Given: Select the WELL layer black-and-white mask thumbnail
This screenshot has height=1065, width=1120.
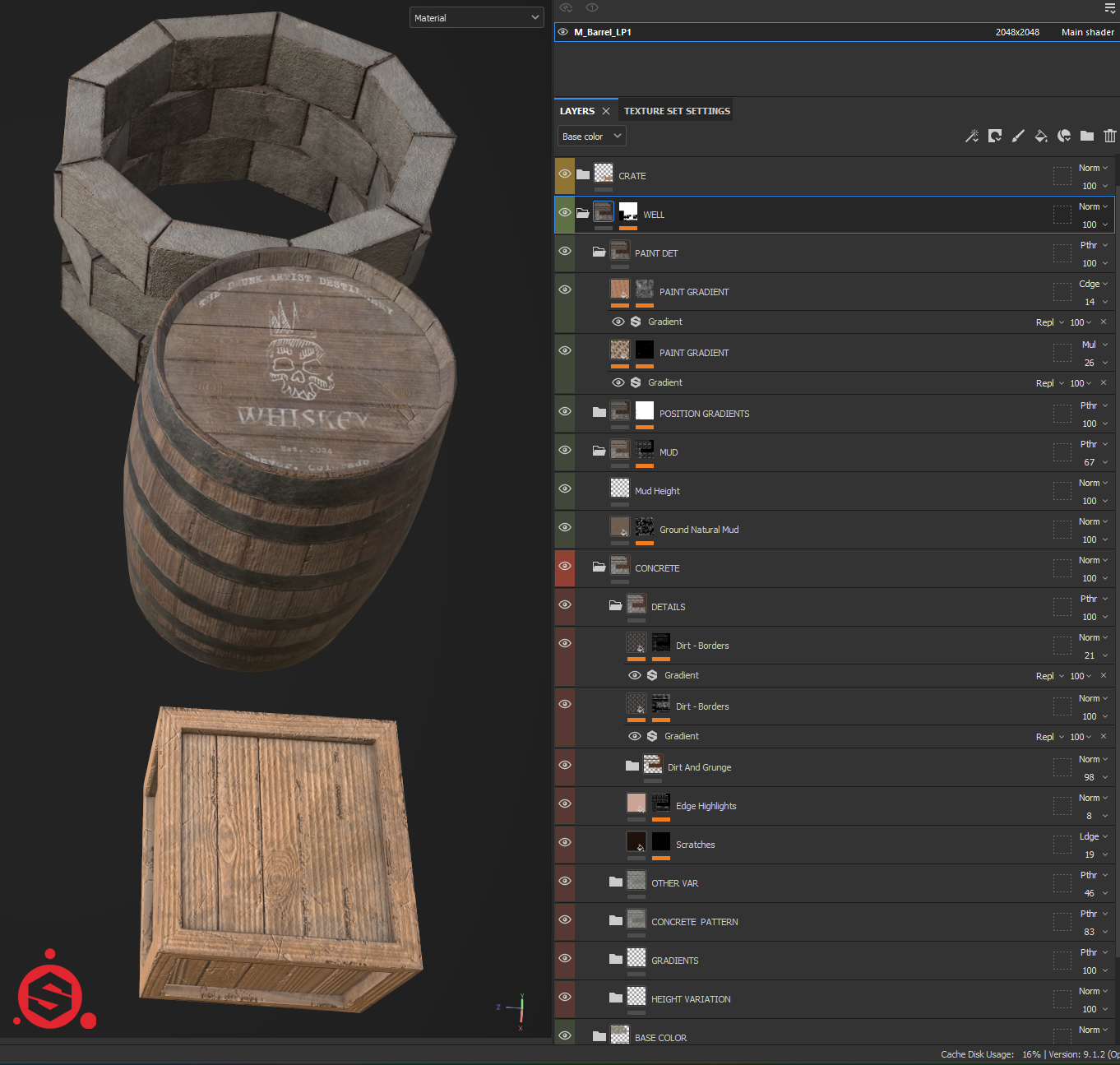Looking at the screenshot, I should click(628, 211).
